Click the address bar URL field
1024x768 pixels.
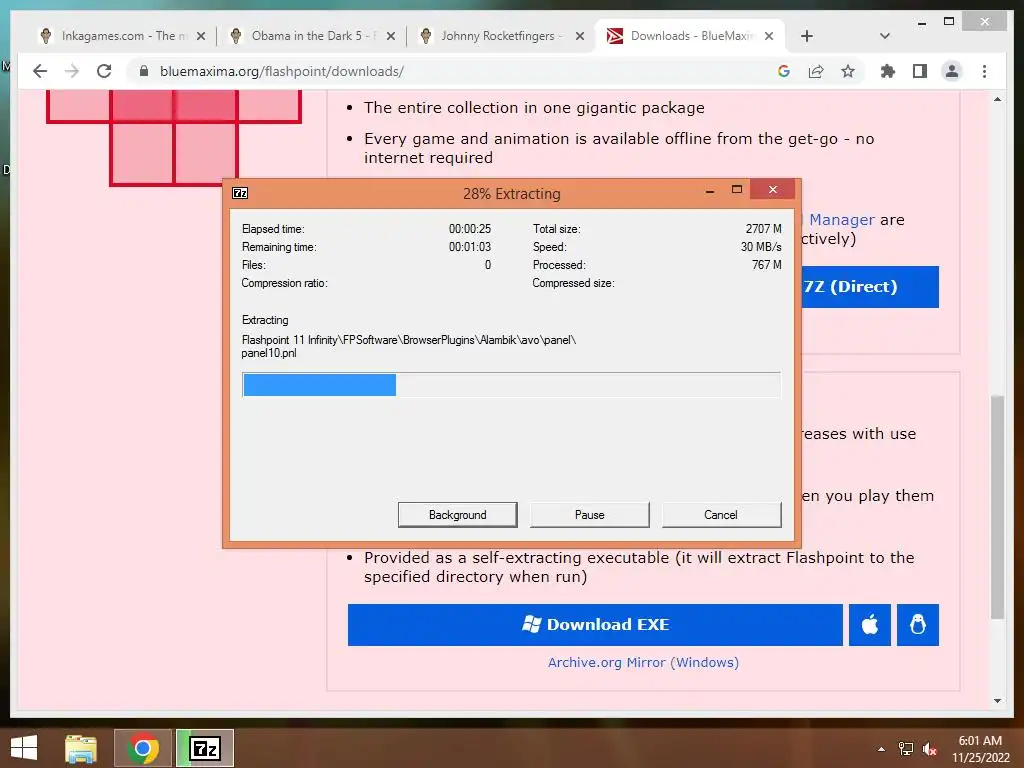tap(451, 71)
